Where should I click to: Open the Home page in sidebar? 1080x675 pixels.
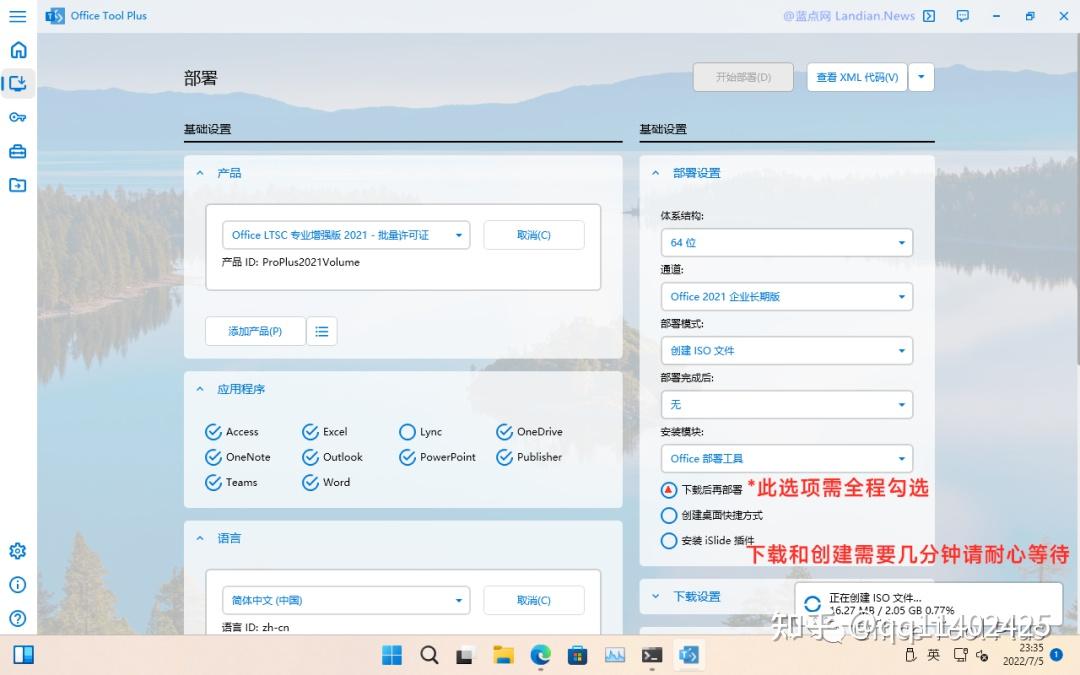pos(17,49)
